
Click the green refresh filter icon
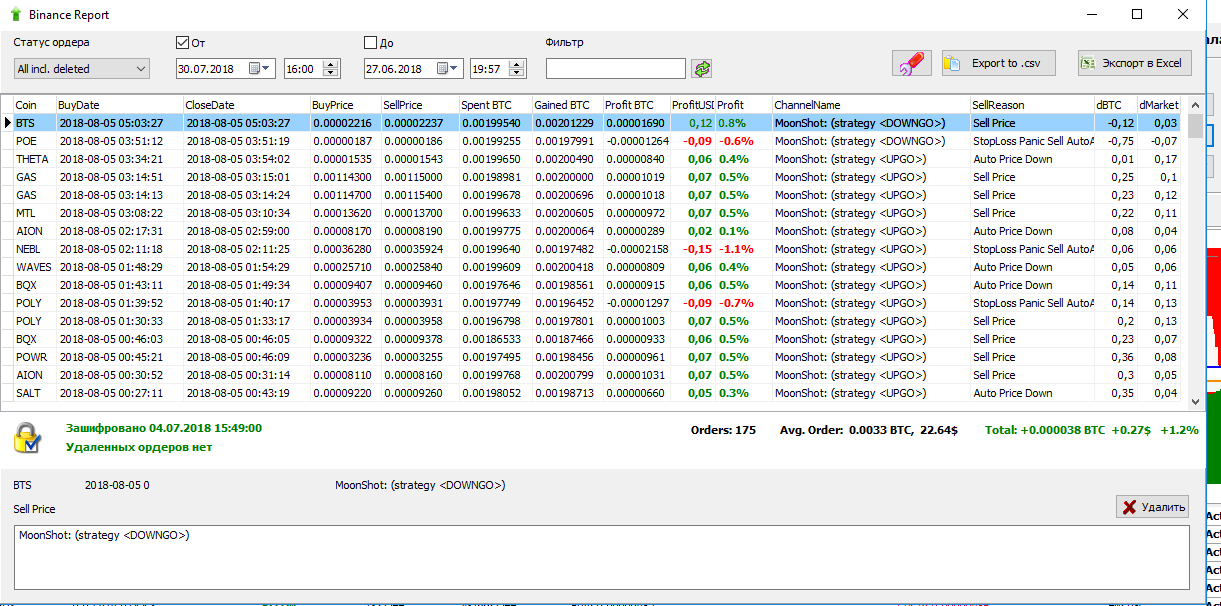point(703,69)
